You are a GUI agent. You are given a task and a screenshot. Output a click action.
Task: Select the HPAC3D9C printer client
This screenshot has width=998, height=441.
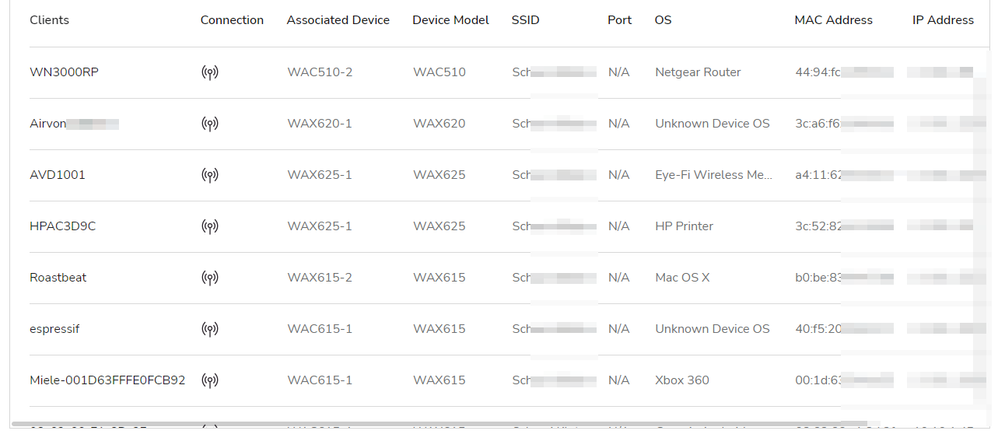click(x=63, y=226)
